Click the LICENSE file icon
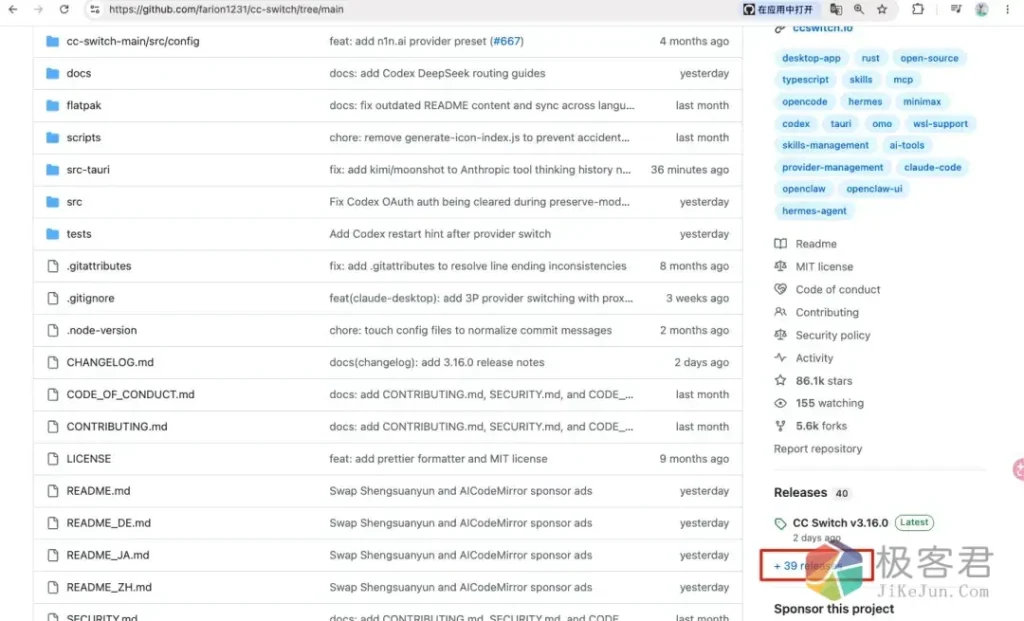The height and width of the screenshot is (621, 1024). point(53,458)
